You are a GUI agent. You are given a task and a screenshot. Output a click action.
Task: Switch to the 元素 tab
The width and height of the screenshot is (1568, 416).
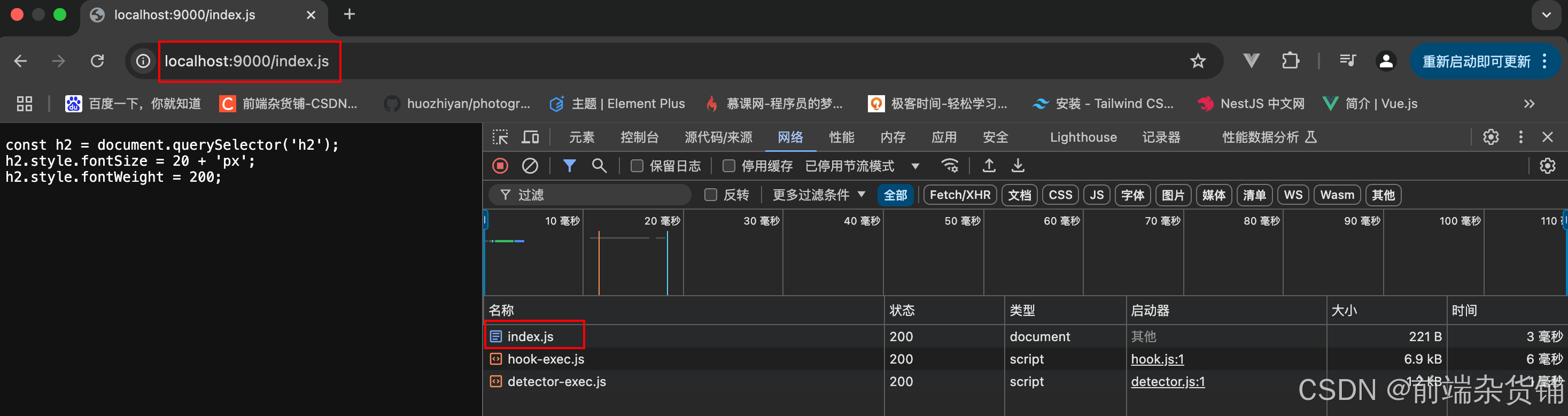coord(581,137)
